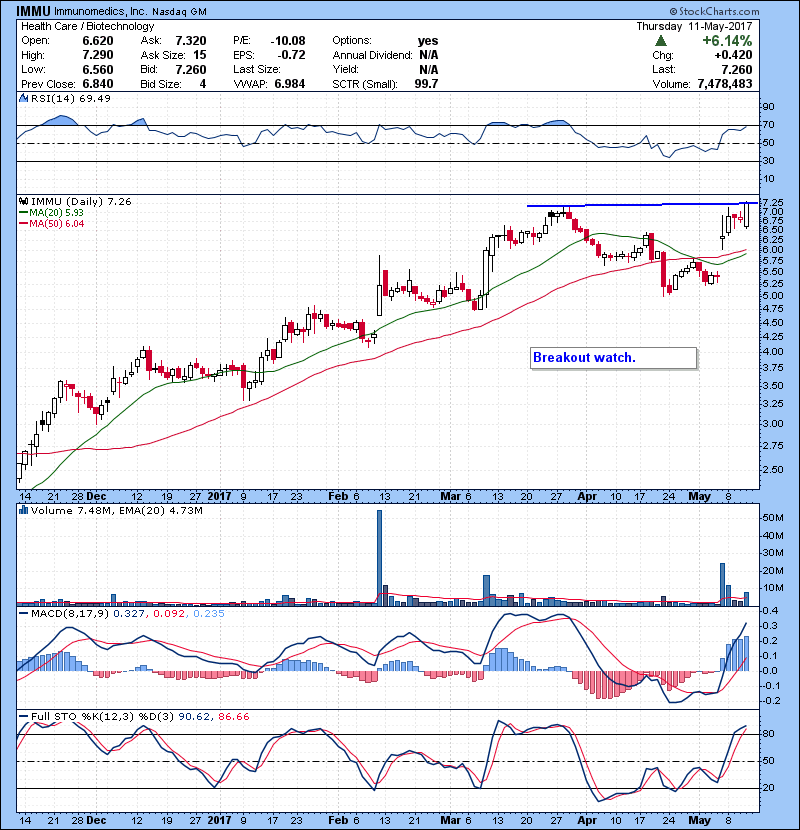The image size is (800, 830).
Task: Click the Apr label on the price chart date axis
Action: pos(587,497)
